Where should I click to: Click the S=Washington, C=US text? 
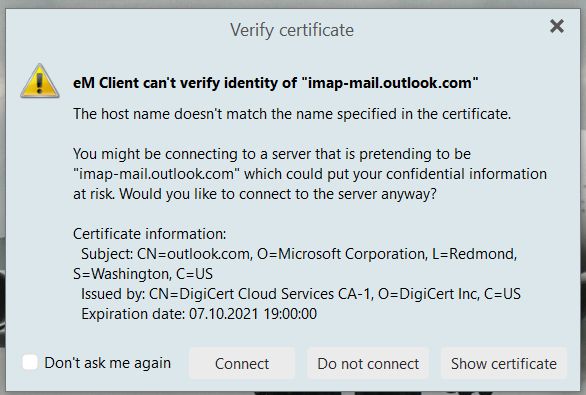tap(143, 274)
